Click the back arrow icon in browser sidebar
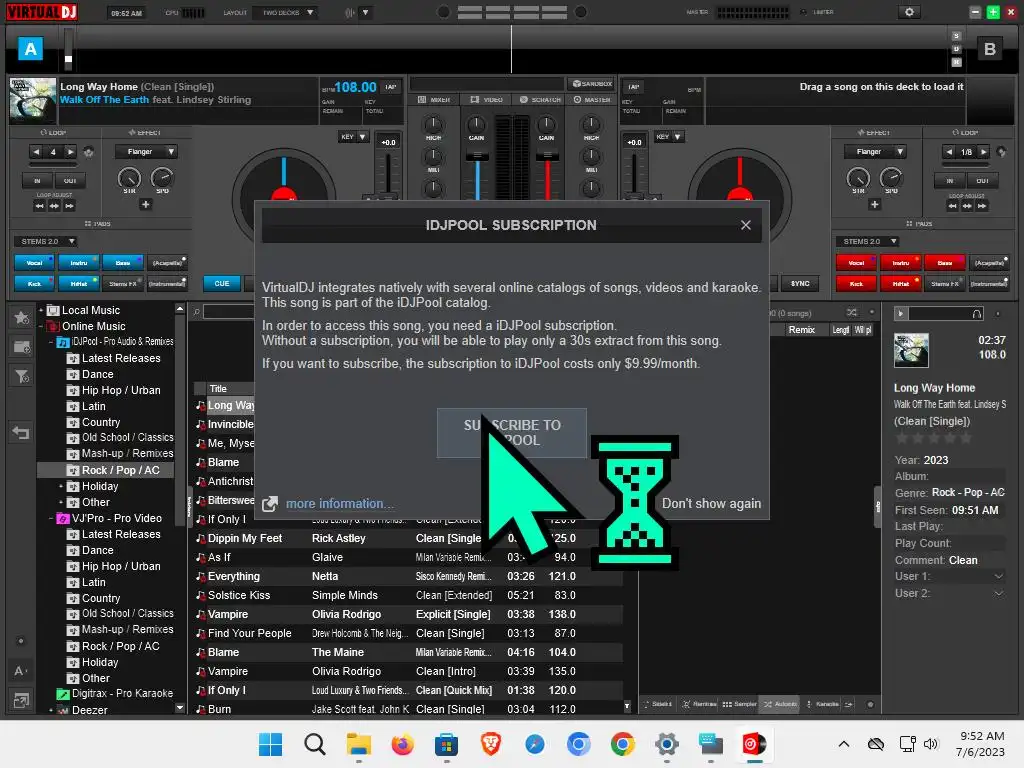The height and width of the screenshot is (768, 1024). 21,432
